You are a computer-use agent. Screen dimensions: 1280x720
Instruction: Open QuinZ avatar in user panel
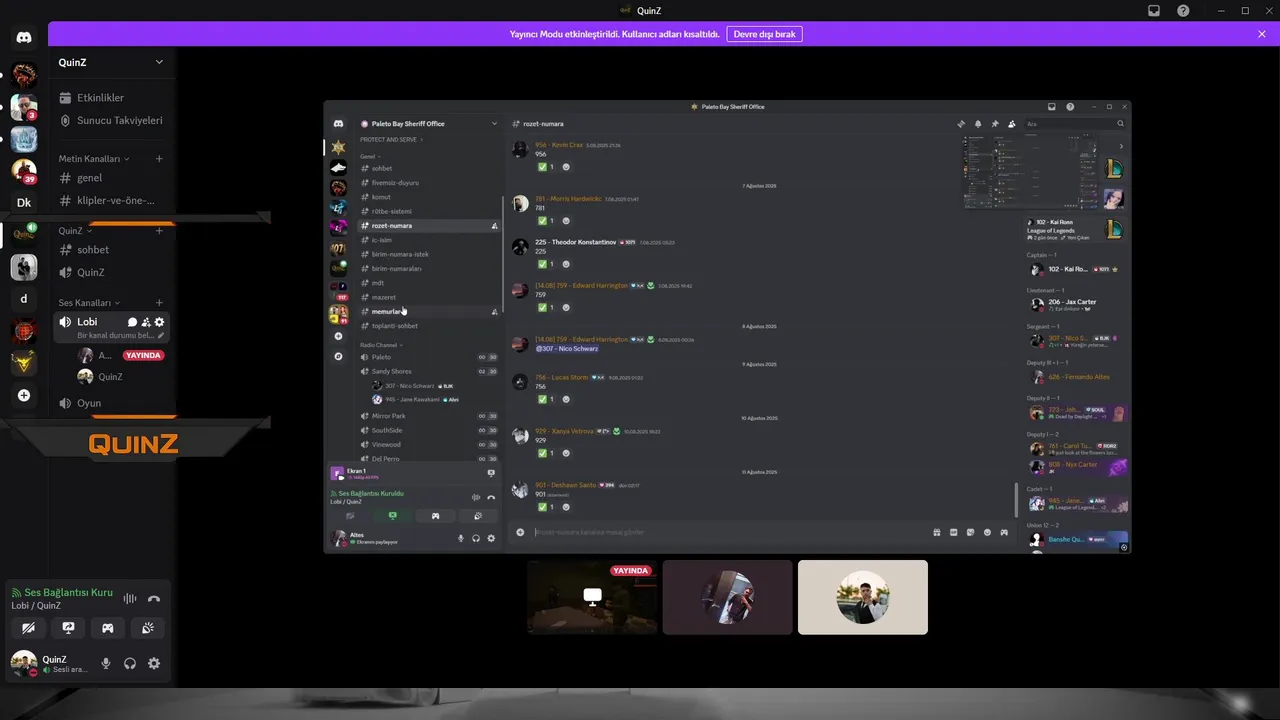tap(24, 663)
